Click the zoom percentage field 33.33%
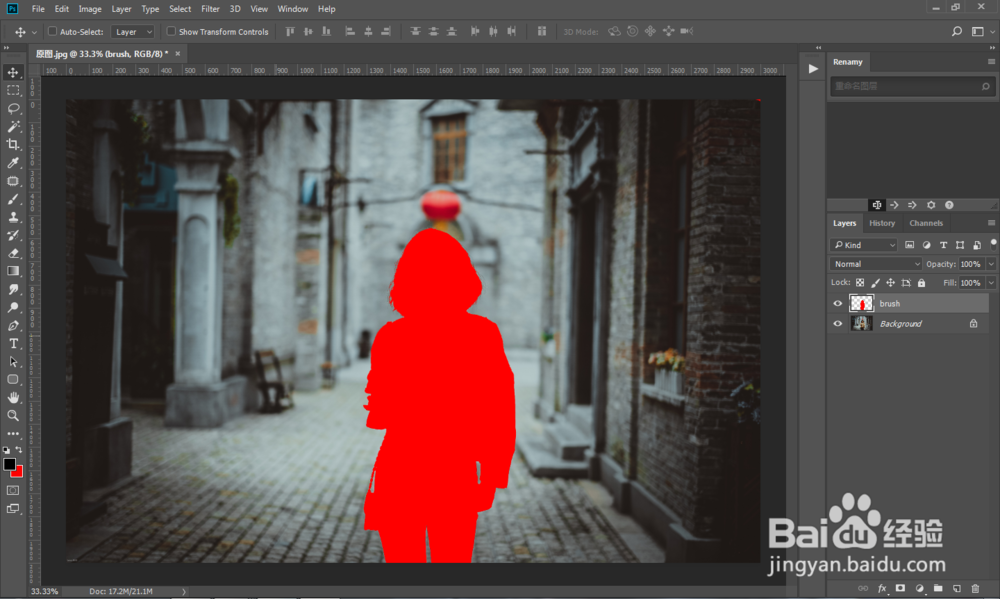This screenshot has width=1000, height=599. (45, 591)
